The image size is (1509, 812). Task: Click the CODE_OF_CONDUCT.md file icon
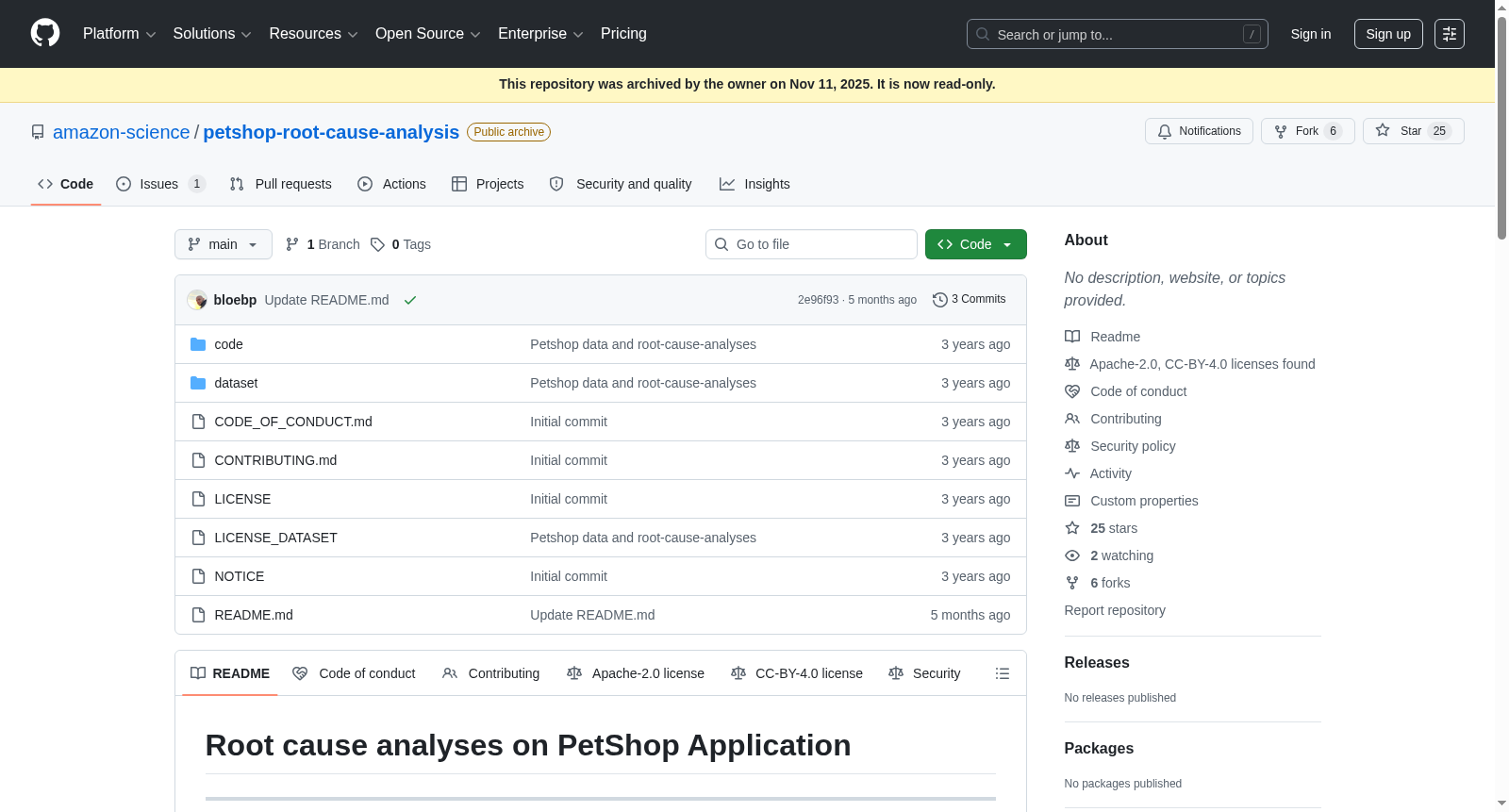tap(198, 422)
